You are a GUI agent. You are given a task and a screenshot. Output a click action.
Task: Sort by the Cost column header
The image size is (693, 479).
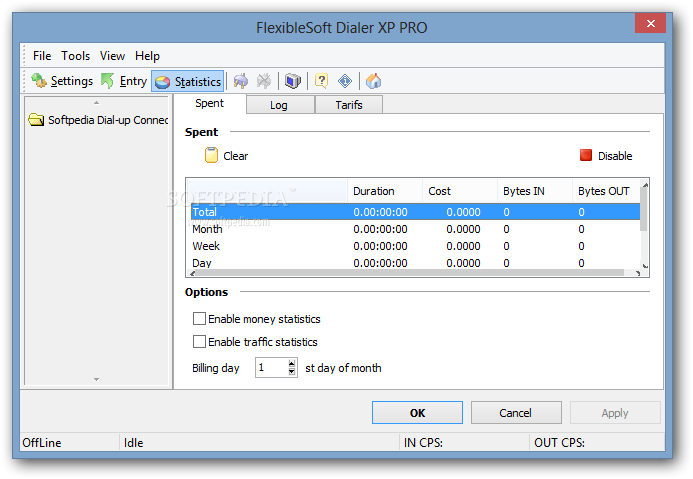tap(460, 191)
